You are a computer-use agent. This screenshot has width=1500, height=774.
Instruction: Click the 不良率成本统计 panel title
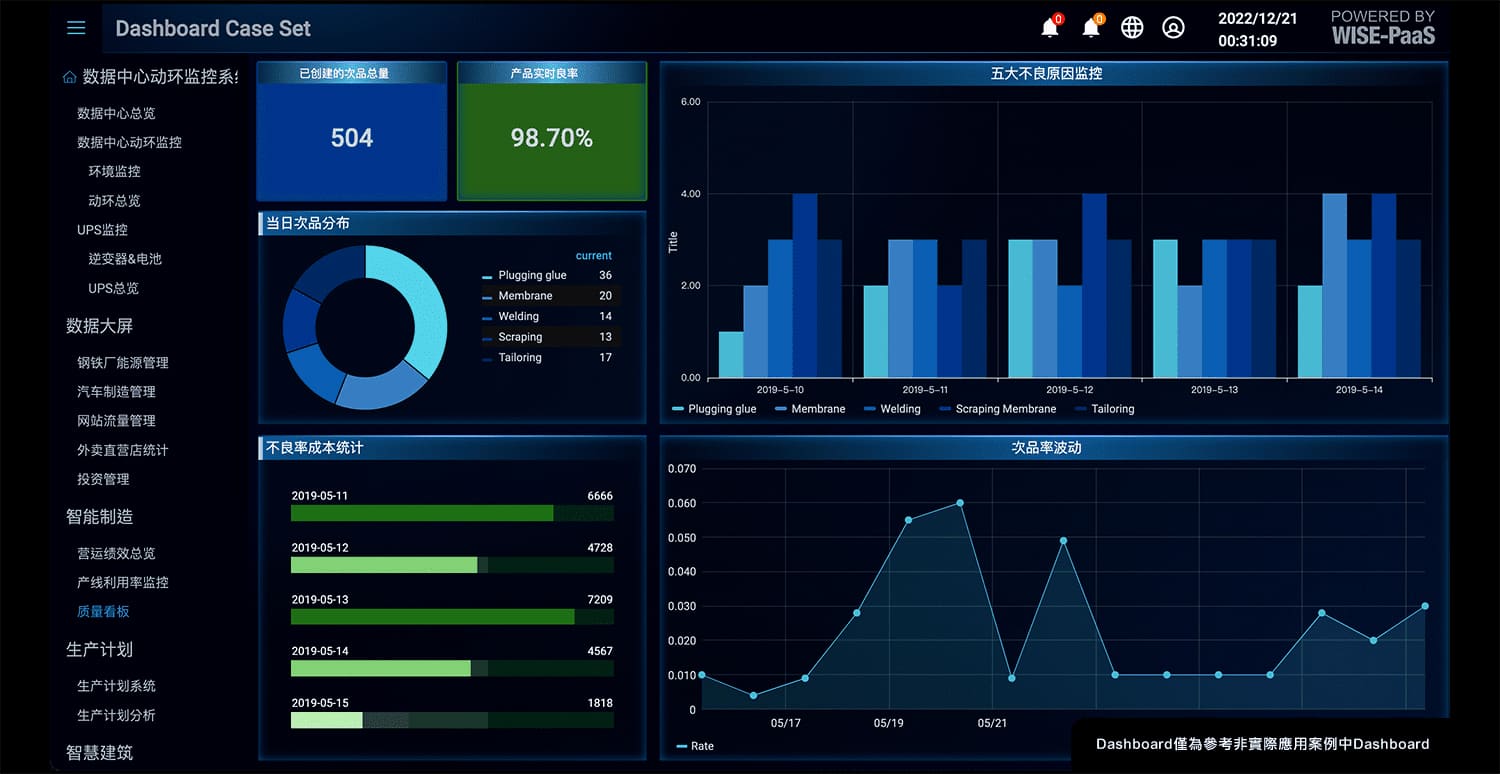click(x=315, y=448)
